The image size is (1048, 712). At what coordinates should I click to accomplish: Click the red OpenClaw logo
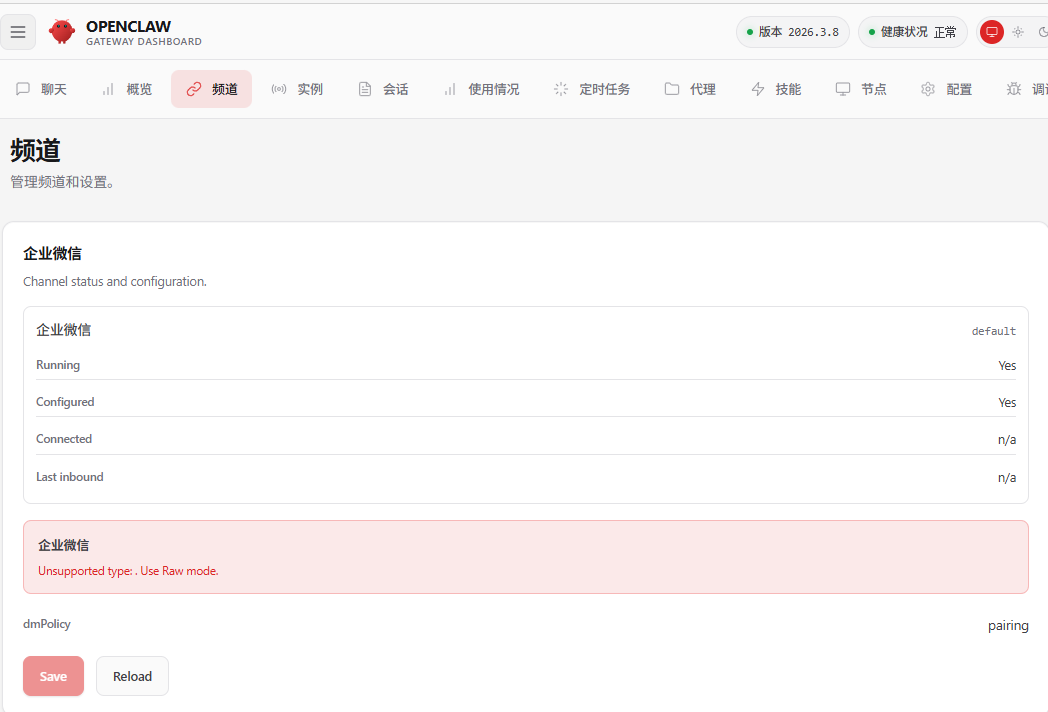click(61, 31)
